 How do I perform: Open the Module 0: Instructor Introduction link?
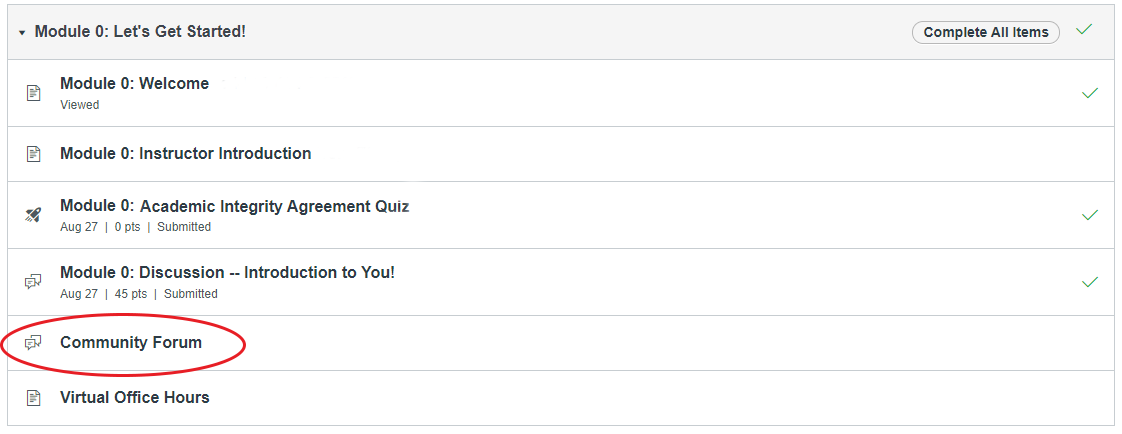(x=185, y=154)
